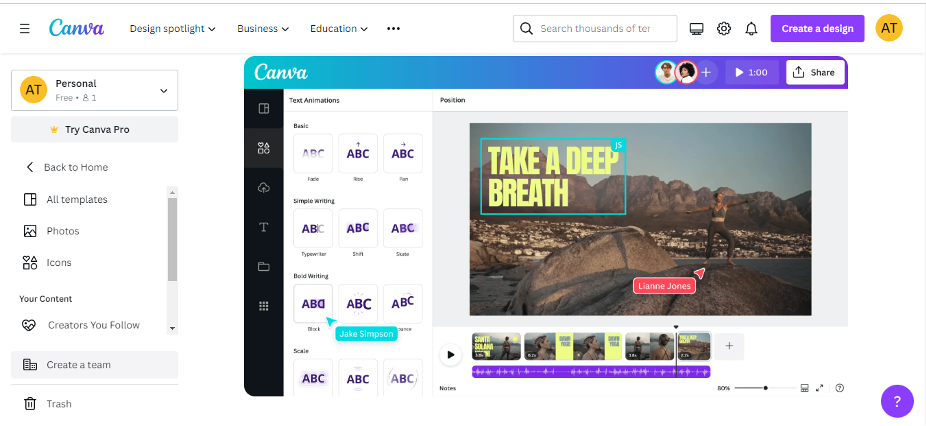Click the Create a design button
This screenshot has width=926, height=426.
coord(817,28)
